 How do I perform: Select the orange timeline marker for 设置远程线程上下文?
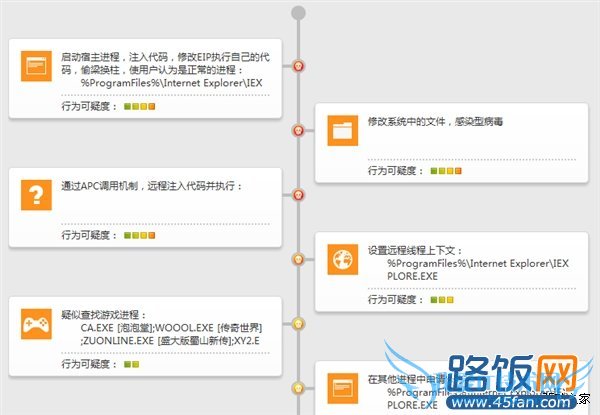click(298, 259)
